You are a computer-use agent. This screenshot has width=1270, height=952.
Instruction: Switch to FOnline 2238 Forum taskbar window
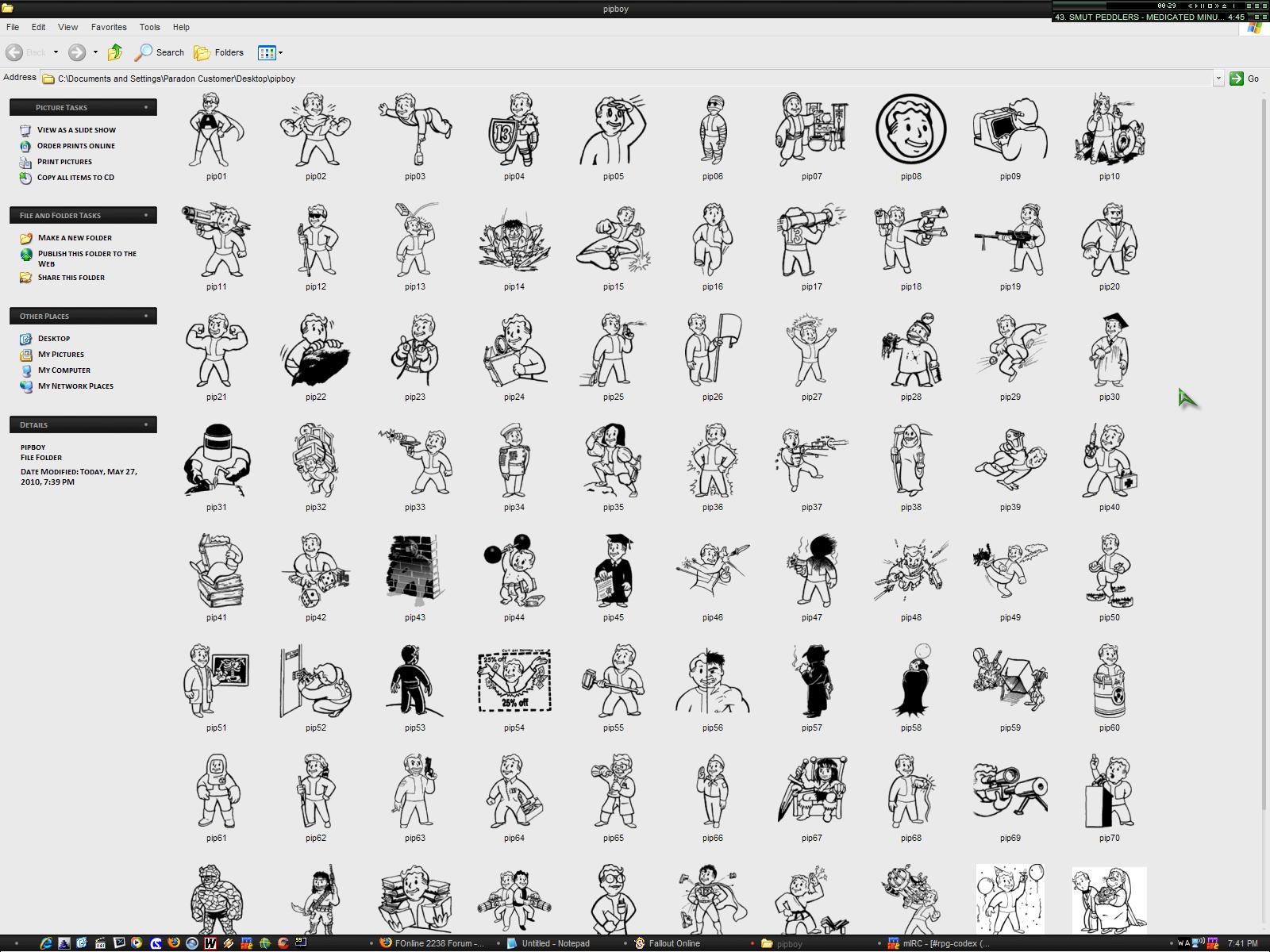tap(433, 943)
